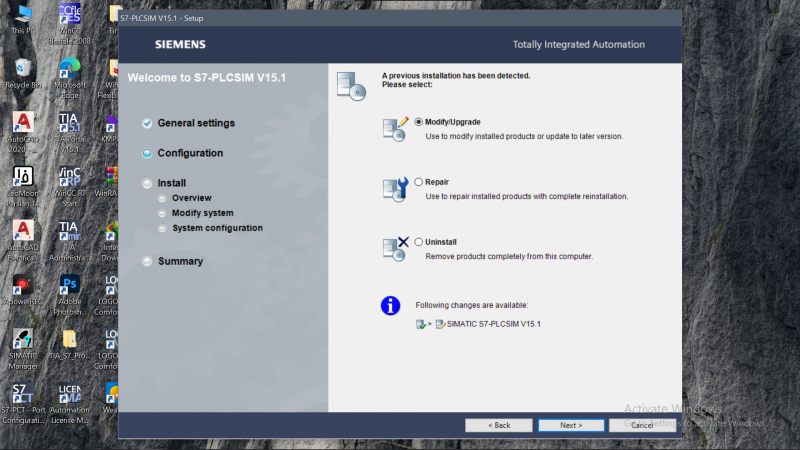Go to Install step

click(171, 183)
